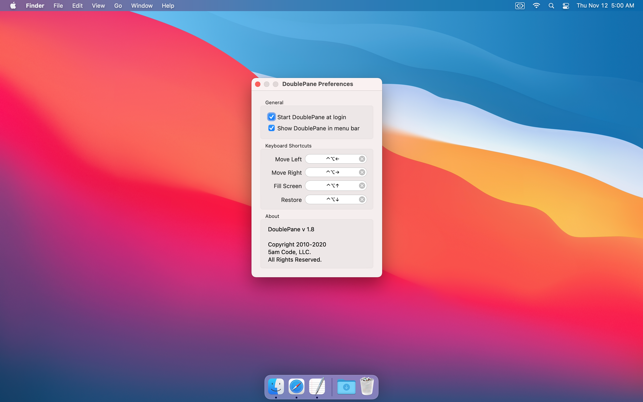Click the About section label
The width and height of the screenshot is (643, 402).
point(272,216)
